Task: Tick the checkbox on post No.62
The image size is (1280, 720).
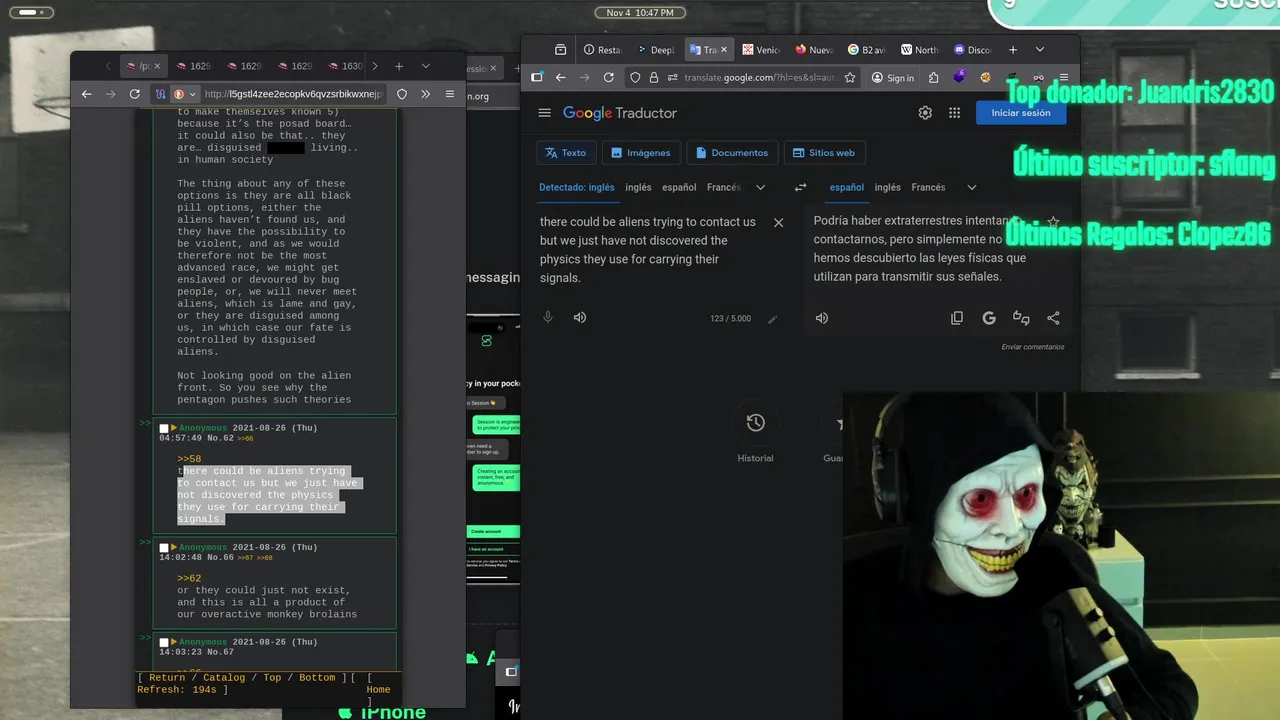Action: click(x=164, y=428)
